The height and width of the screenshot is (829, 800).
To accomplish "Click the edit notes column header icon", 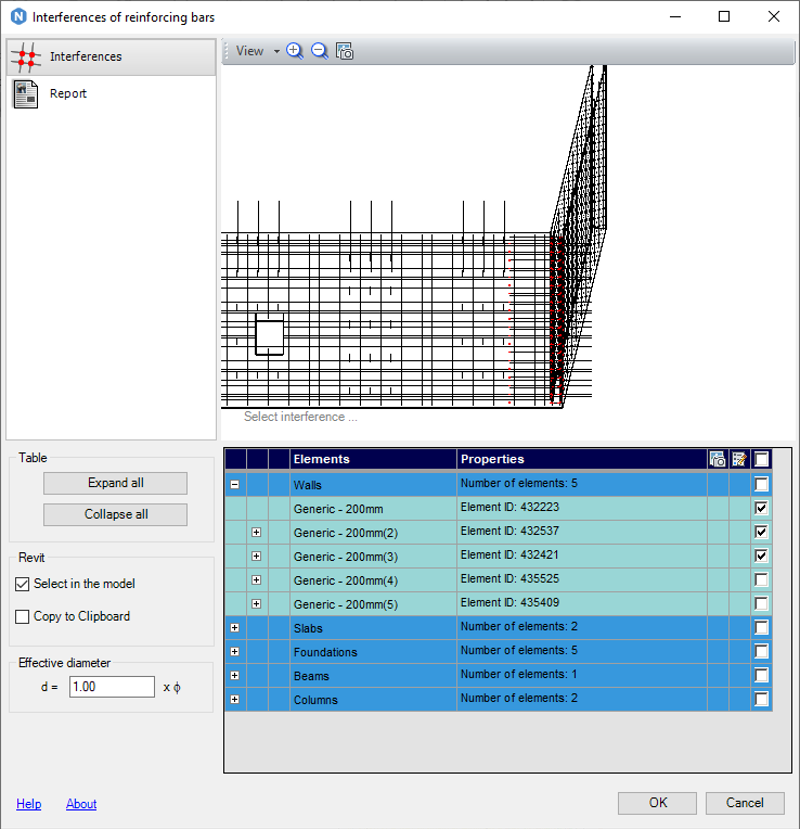I will [740, 459].
